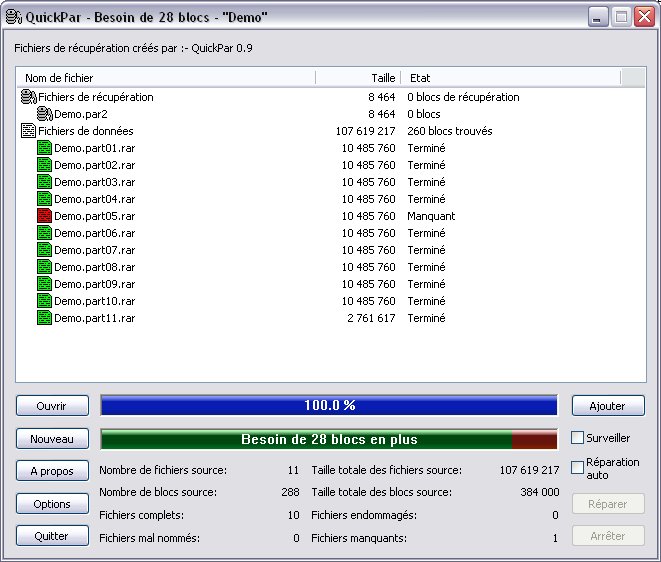
Task: Click the green icon of Demo.part10.rar
Action: (44, 301)
